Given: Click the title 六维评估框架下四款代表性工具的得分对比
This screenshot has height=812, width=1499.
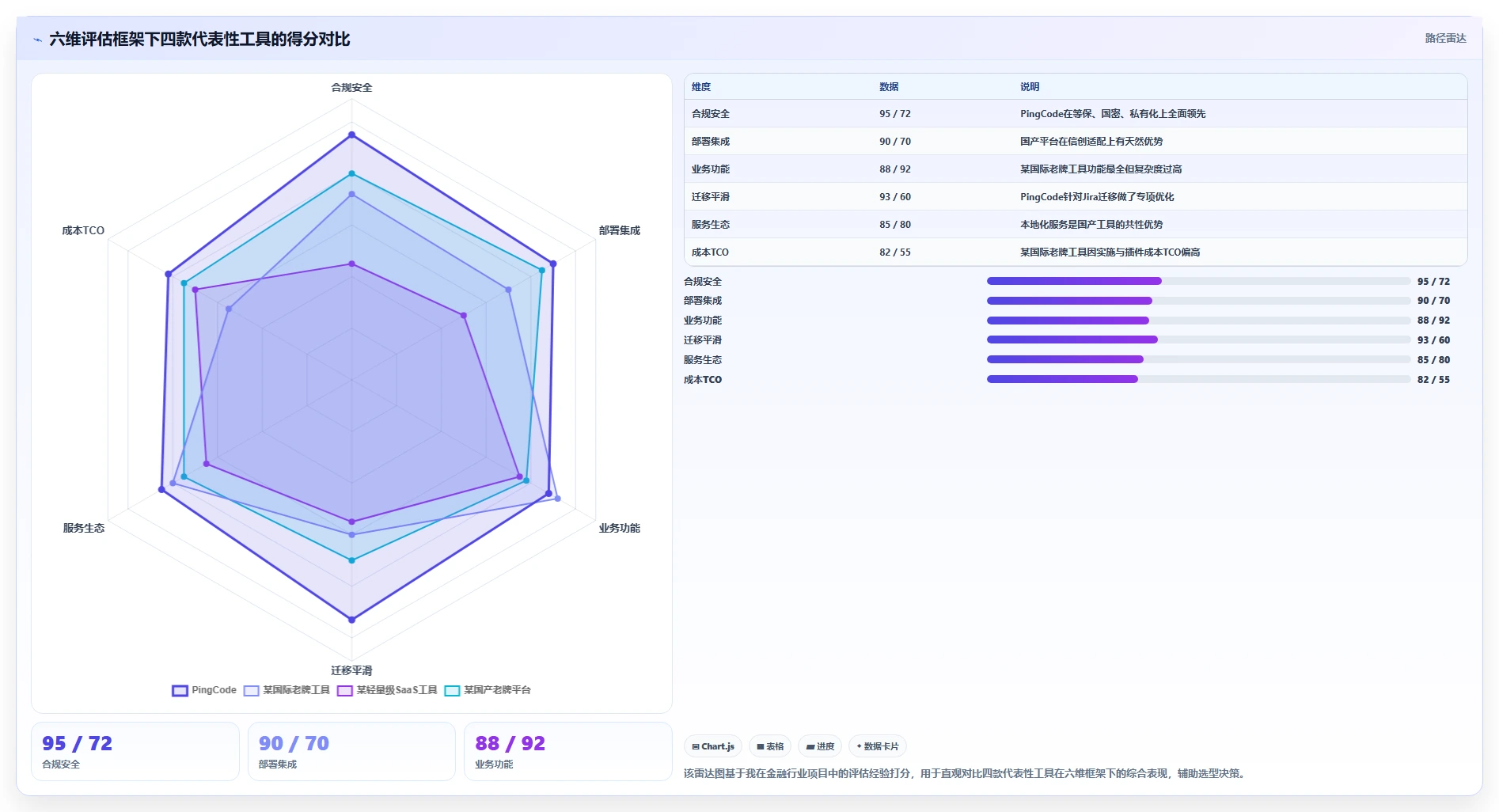Looking at the screenshot, I should coord(199,40).
